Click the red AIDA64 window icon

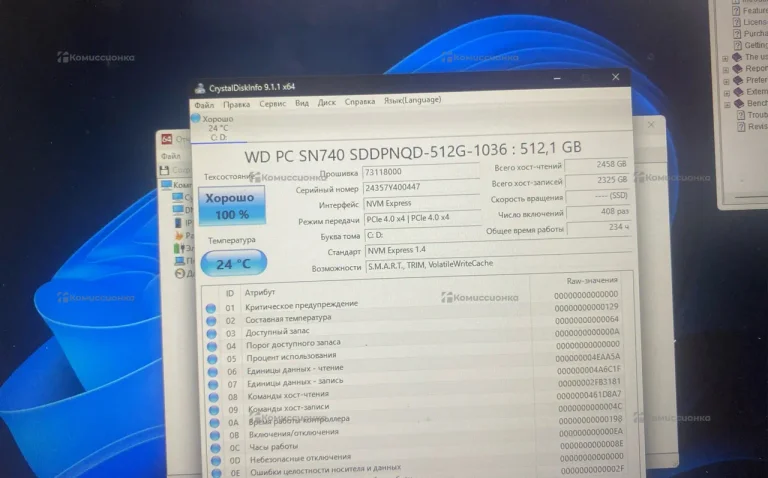pyautogui.click(x=167, y=139)
